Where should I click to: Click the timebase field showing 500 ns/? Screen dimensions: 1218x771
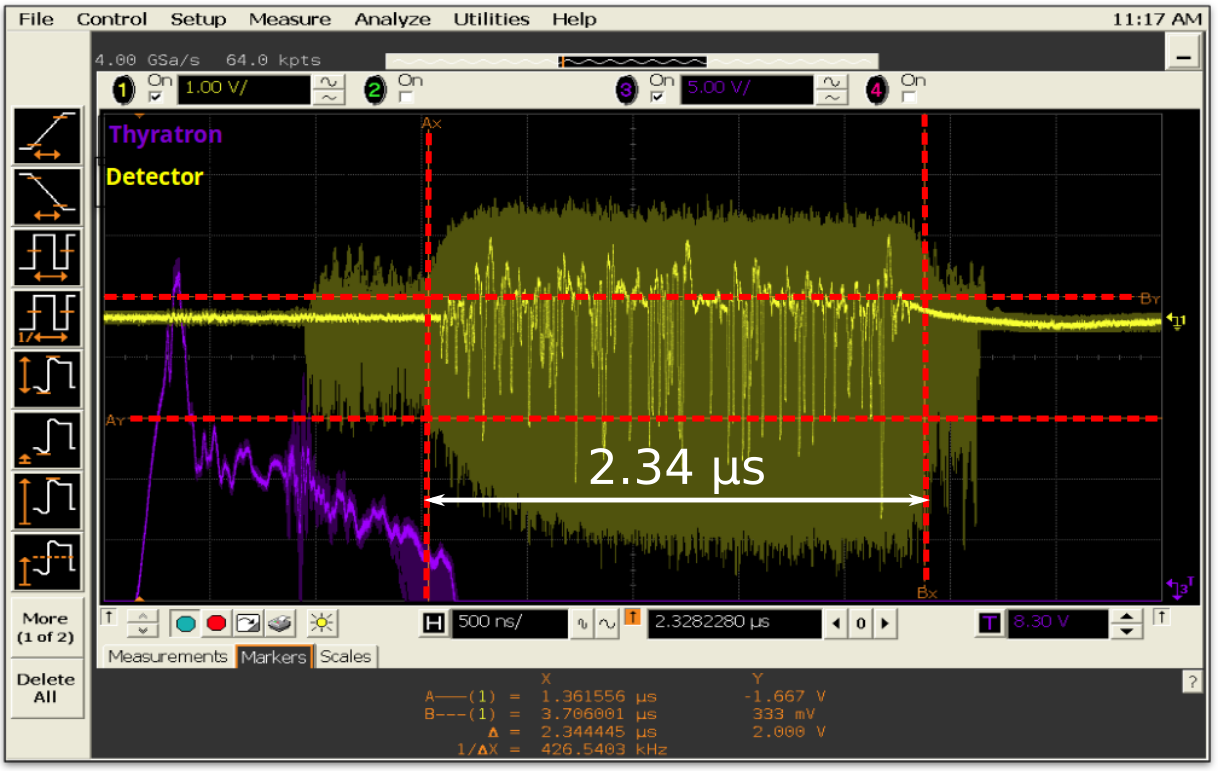[510, 624]
